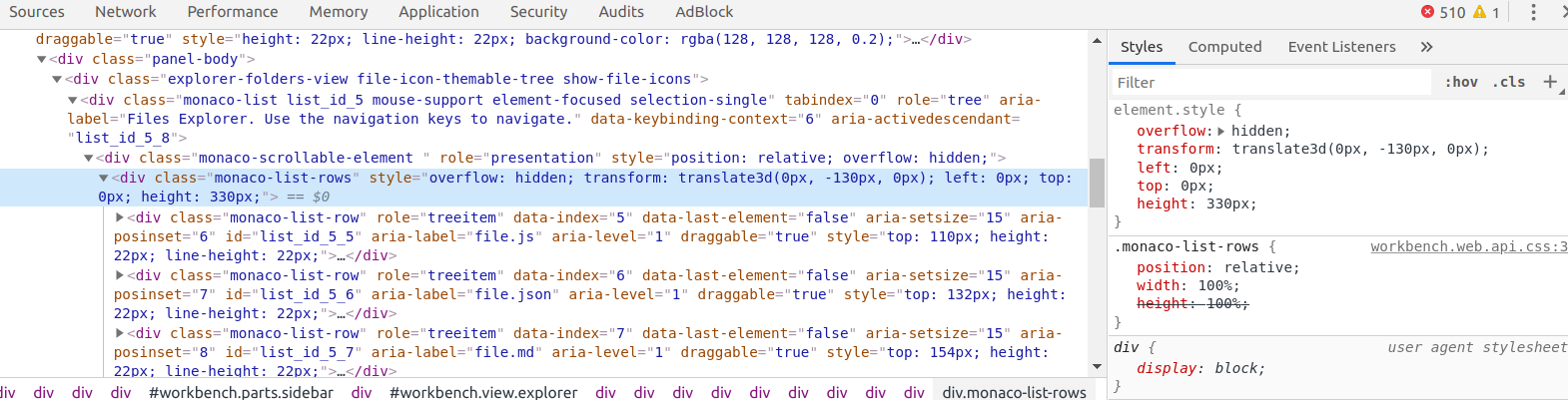
Task: Click the element.style selector text
Action: (1170, 111)
